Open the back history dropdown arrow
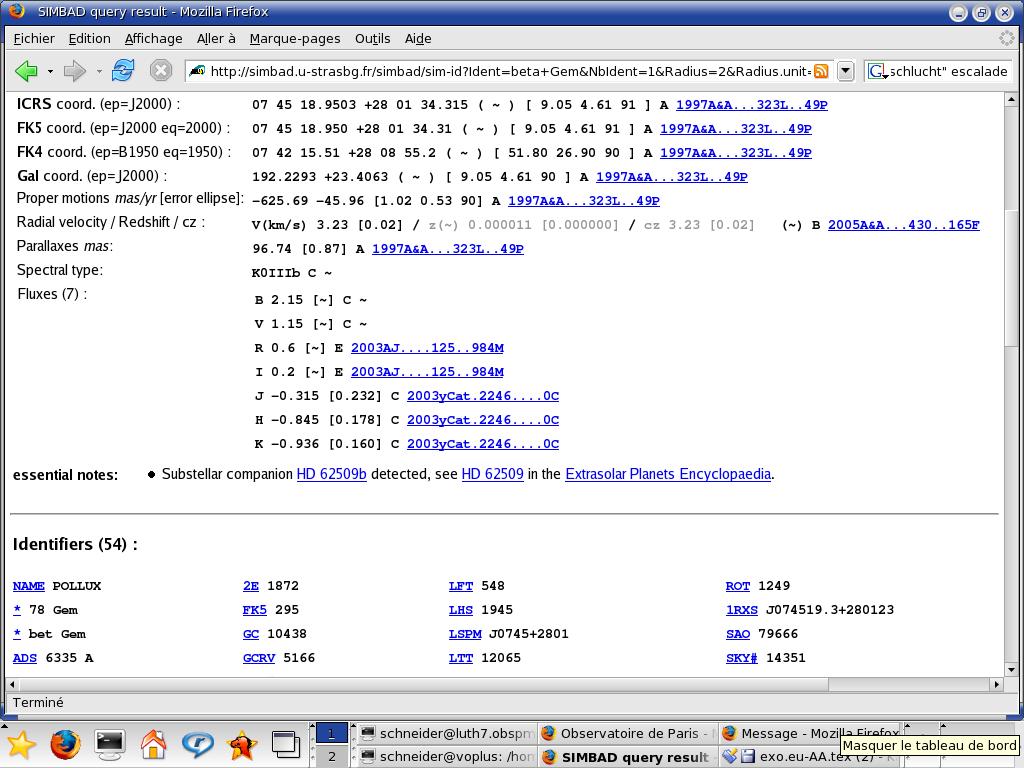Image resolution: width=1024 pixels, height=768 pixels. point(50,72)
